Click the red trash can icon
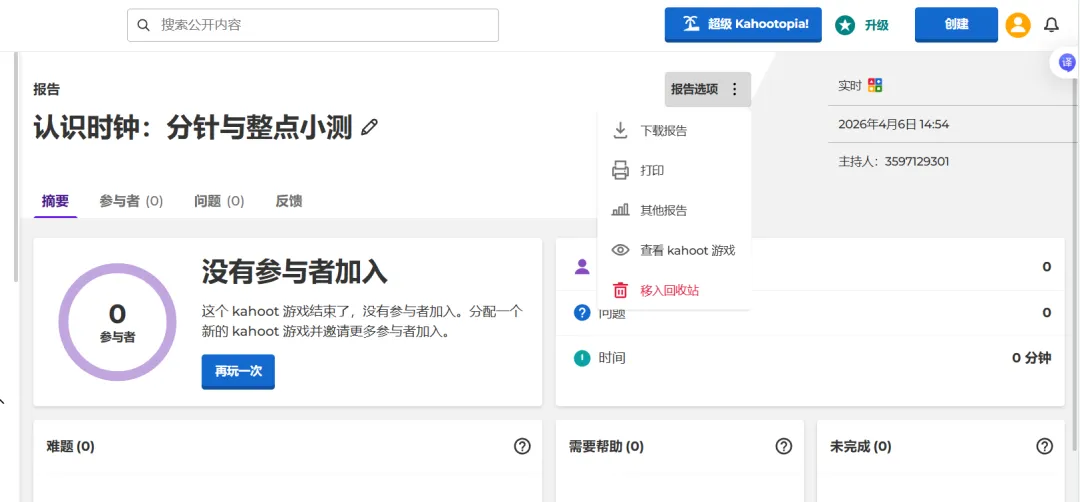1080x502 pixels. tap(621, 290)
